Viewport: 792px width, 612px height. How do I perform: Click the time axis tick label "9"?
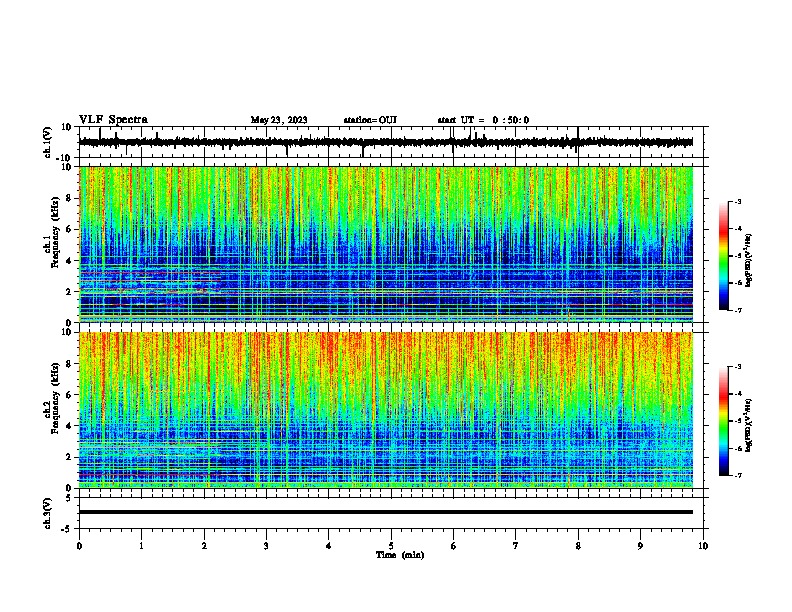click(x=640, y=546)
